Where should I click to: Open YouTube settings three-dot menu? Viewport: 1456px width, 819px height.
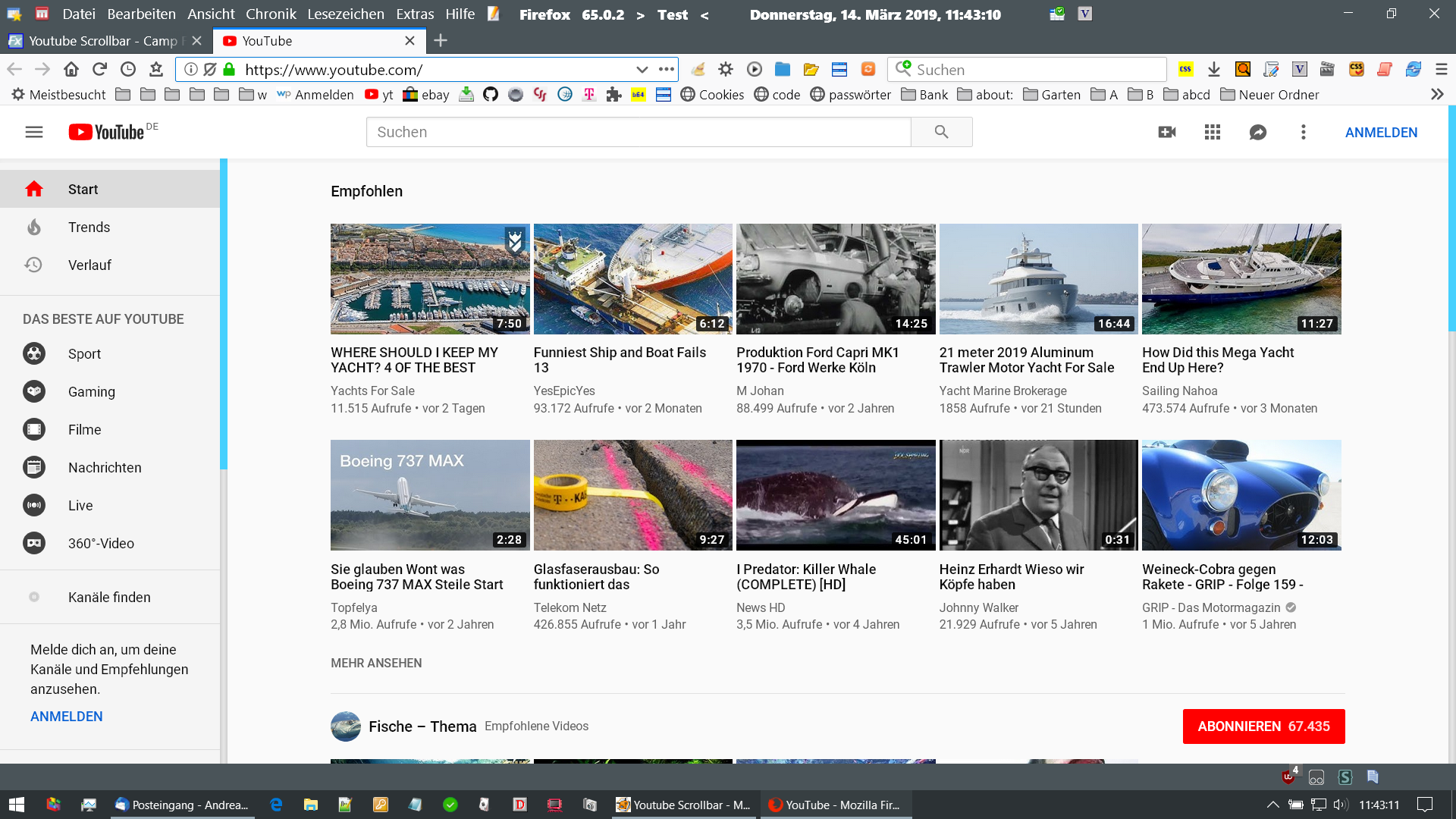[1304, 132]
